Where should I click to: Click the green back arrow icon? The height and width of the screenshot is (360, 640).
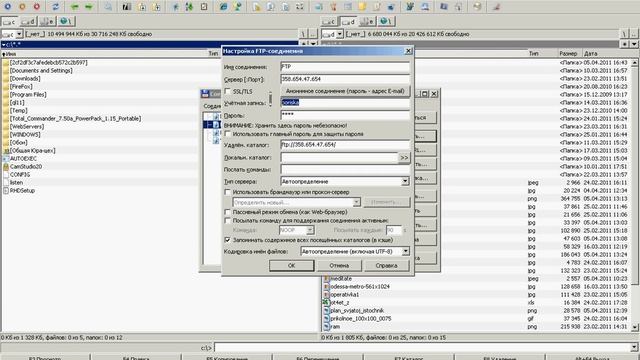[74, 7]
